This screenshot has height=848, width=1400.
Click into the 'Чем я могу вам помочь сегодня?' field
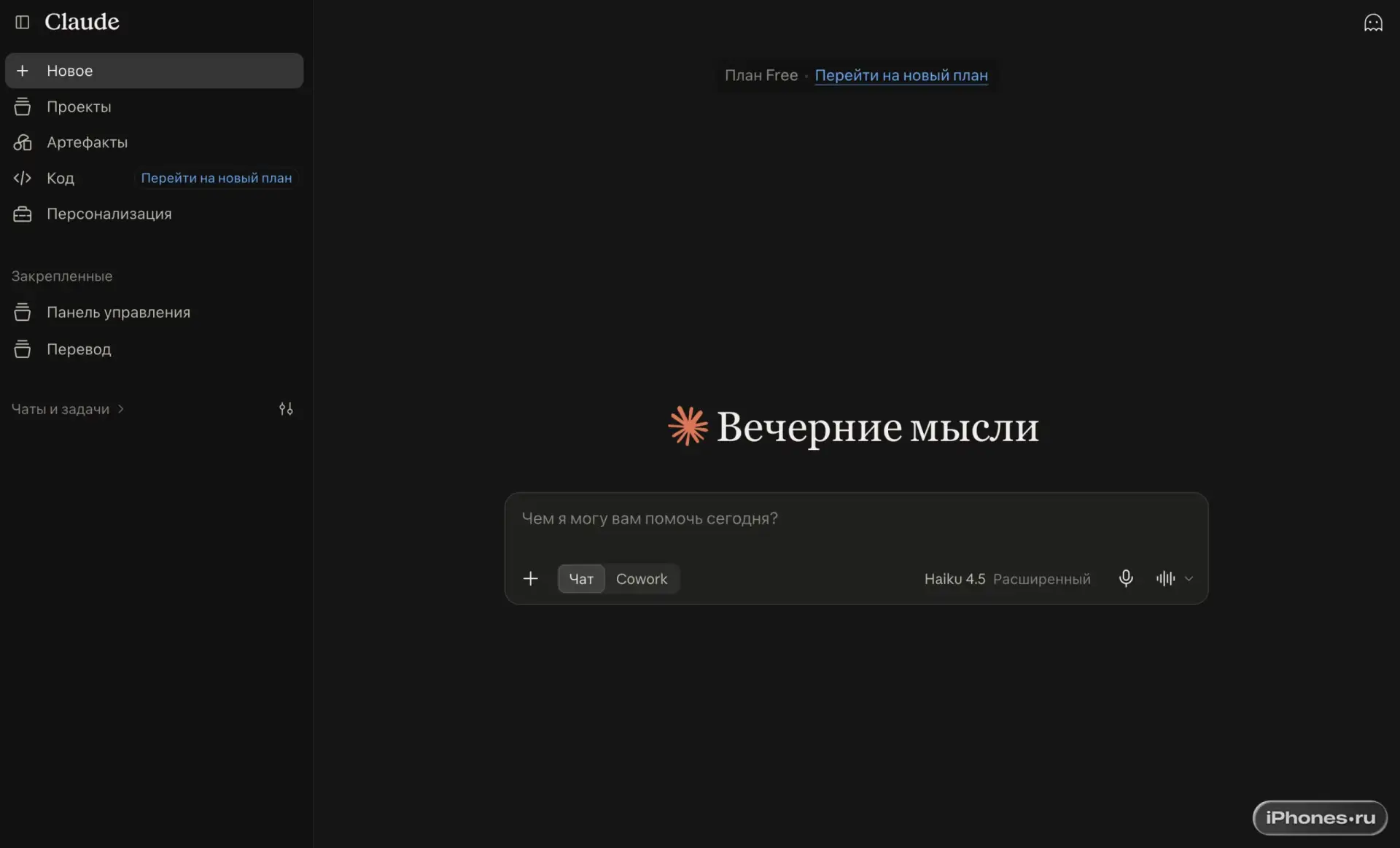click(856, 519)
